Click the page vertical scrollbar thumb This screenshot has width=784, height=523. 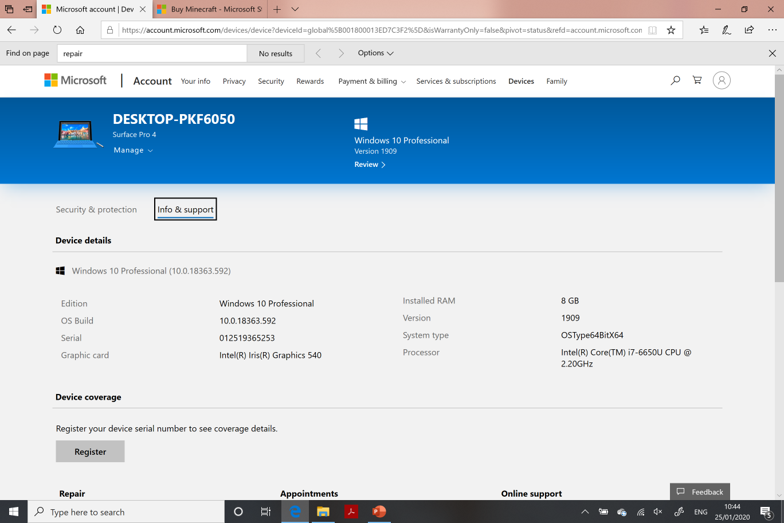click(779, 178)
